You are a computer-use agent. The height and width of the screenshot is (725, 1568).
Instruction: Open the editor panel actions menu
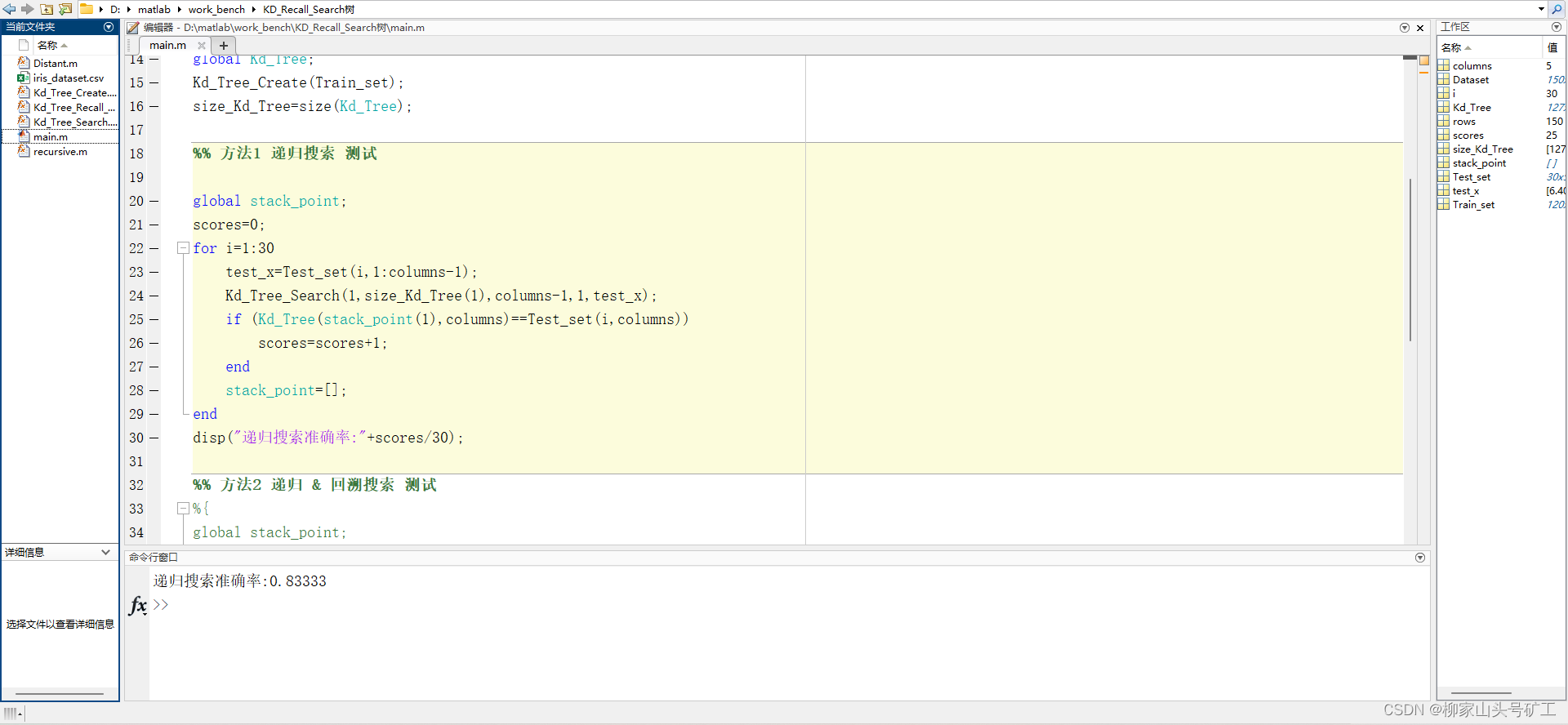point(1405,28)
